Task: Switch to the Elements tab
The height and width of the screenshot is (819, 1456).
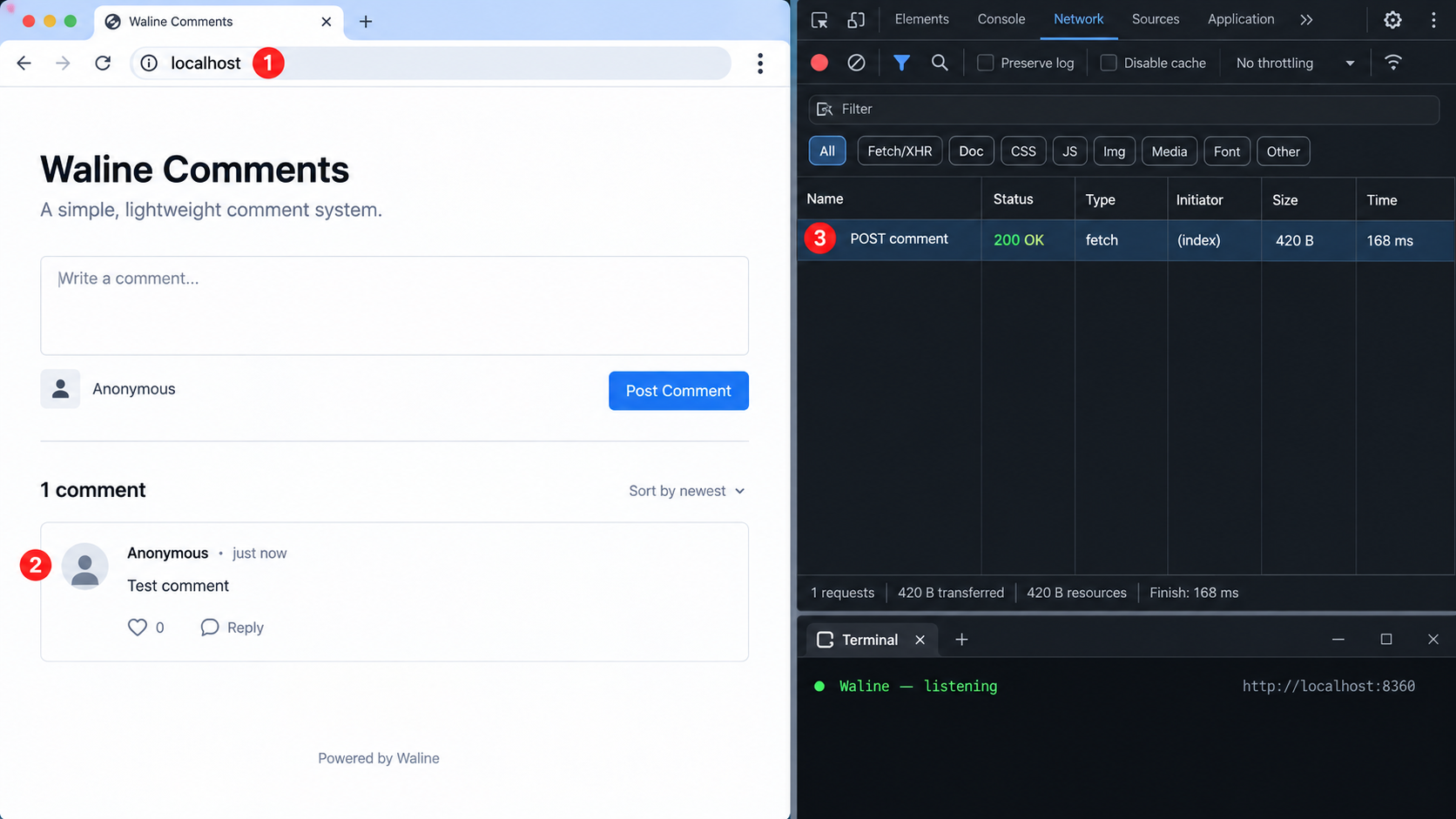Action: [921, 19]
